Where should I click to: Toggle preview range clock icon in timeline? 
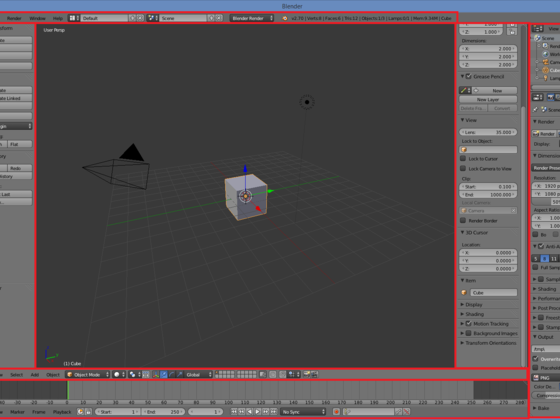pyautogui.click(x=80, y=412)
